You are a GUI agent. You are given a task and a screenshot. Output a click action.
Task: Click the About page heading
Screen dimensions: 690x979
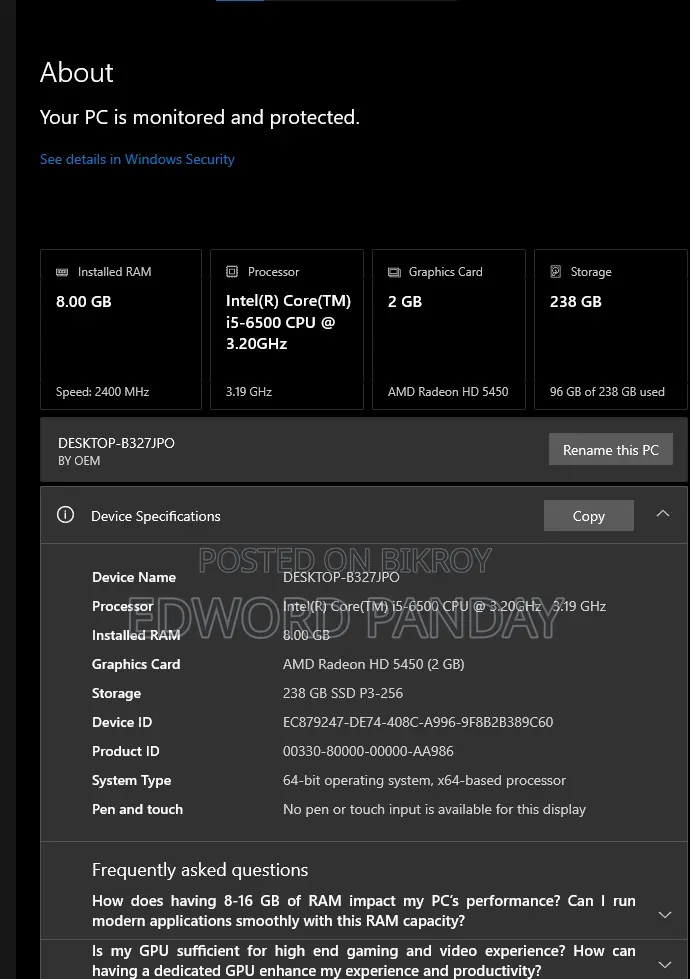coord(77,72)
